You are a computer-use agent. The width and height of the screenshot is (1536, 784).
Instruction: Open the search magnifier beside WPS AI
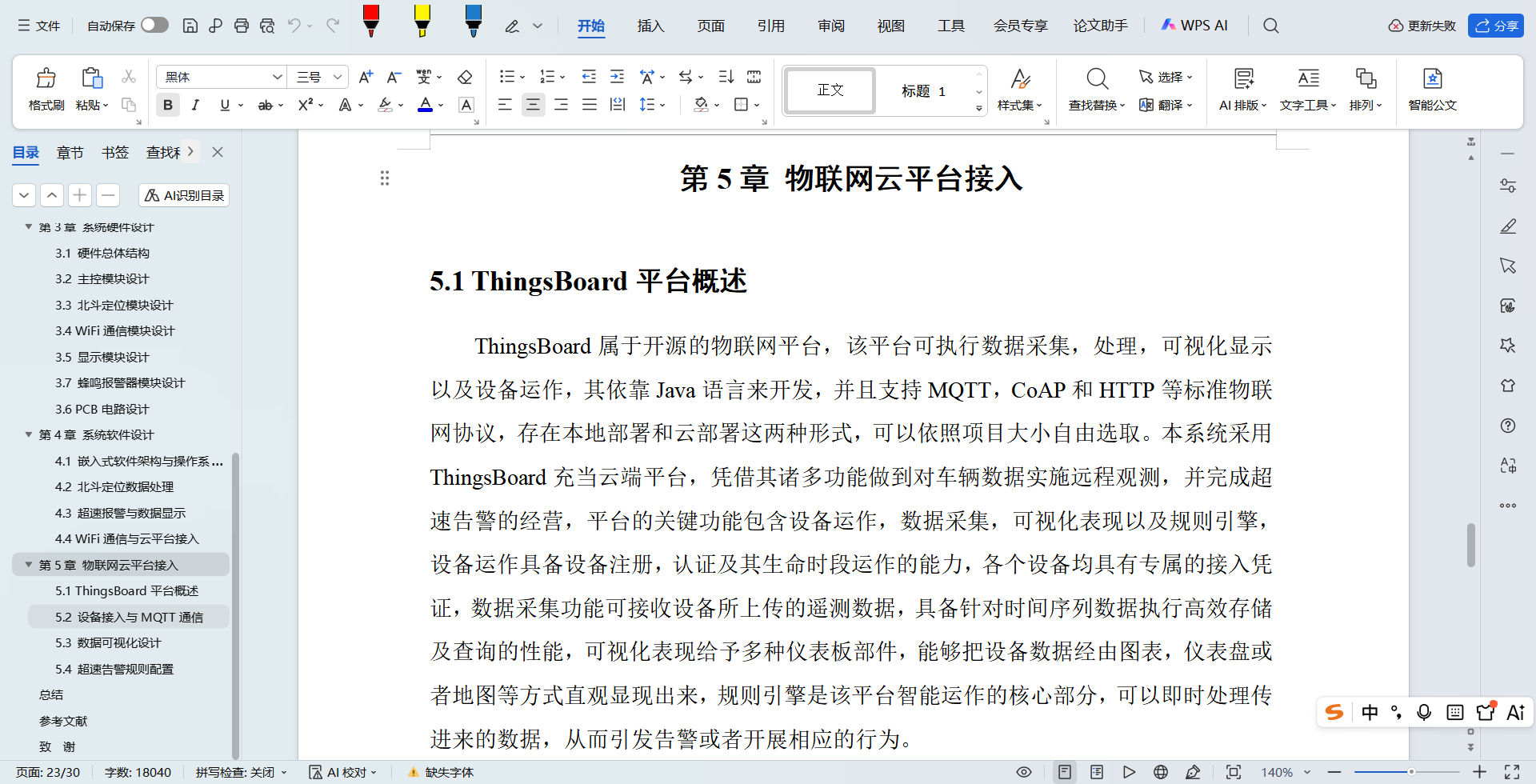(1270, 26)
